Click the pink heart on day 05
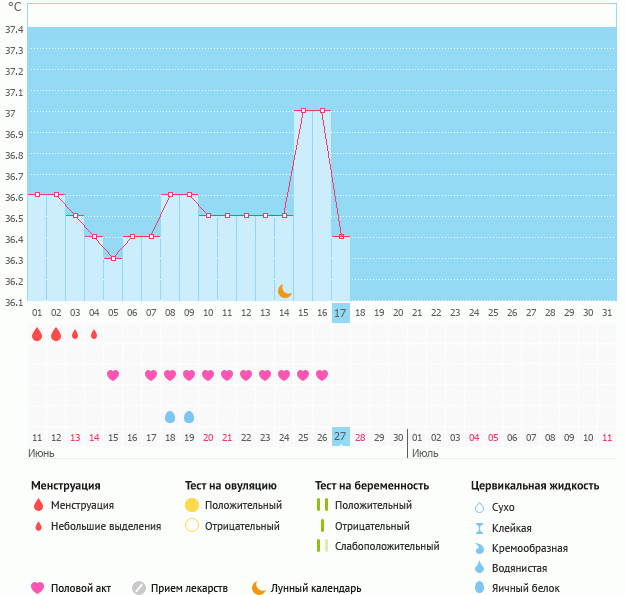This screenshot has height=595, width=626. click(113, 375)
